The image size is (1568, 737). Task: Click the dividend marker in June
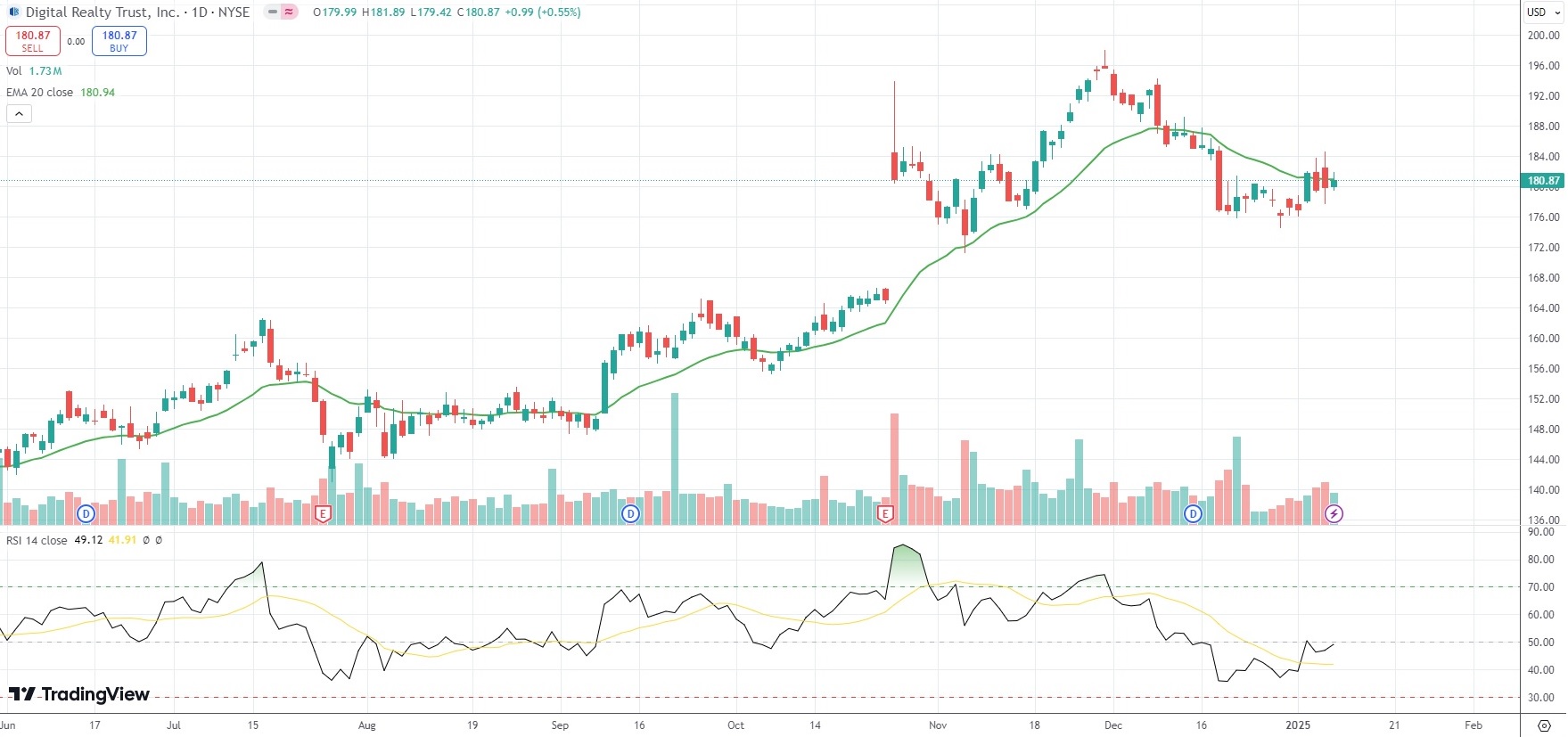[86, 513]
